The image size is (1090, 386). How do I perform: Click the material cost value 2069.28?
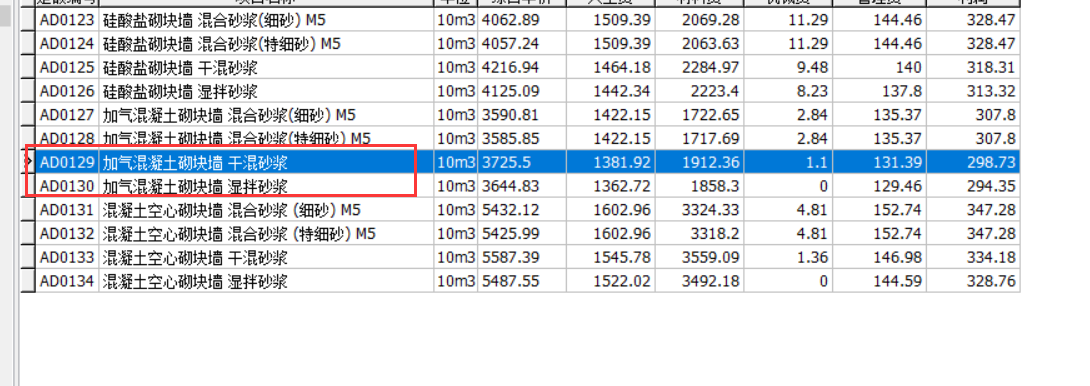[x=710, y=20]
